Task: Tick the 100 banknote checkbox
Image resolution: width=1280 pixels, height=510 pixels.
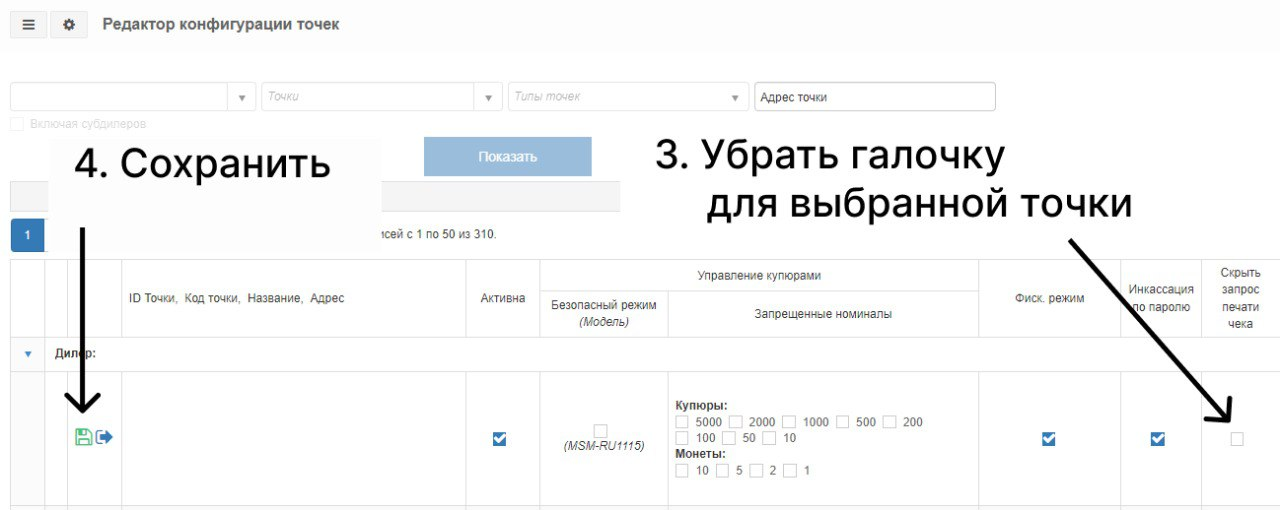Action: tap(682, 438)
